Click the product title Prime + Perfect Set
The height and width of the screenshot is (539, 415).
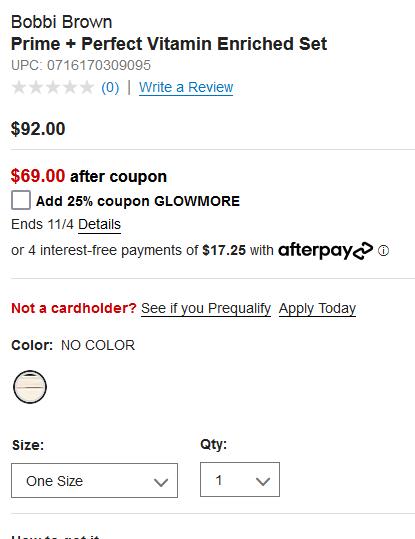169,44
